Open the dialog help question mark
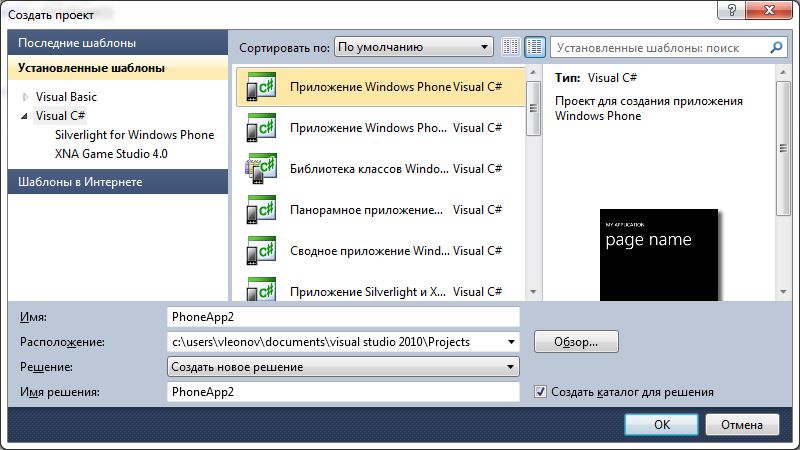 click(x=731, y=10)
